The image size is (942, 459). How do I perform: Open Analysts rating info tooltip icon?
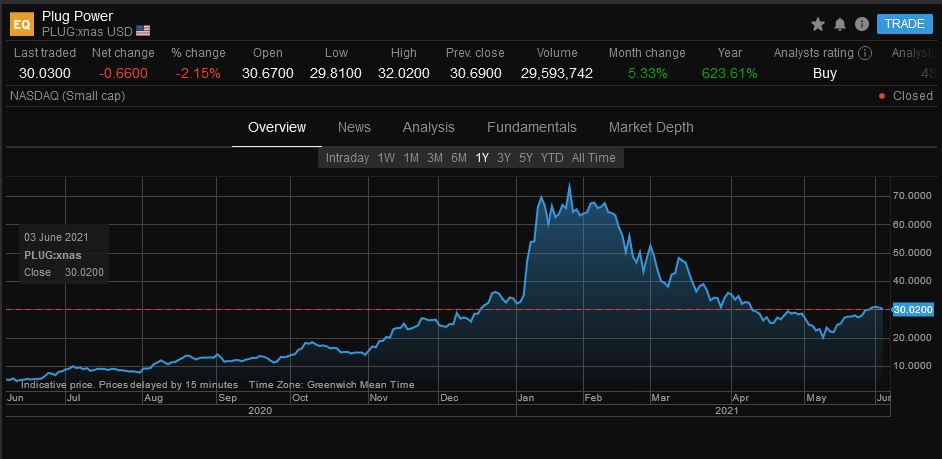(865, 53)
